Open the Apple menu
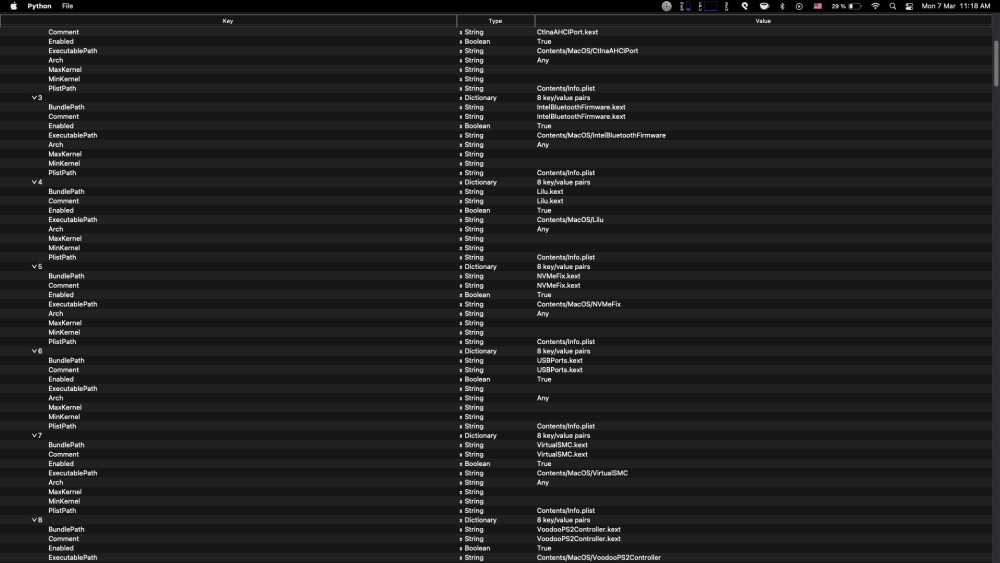 13,6
